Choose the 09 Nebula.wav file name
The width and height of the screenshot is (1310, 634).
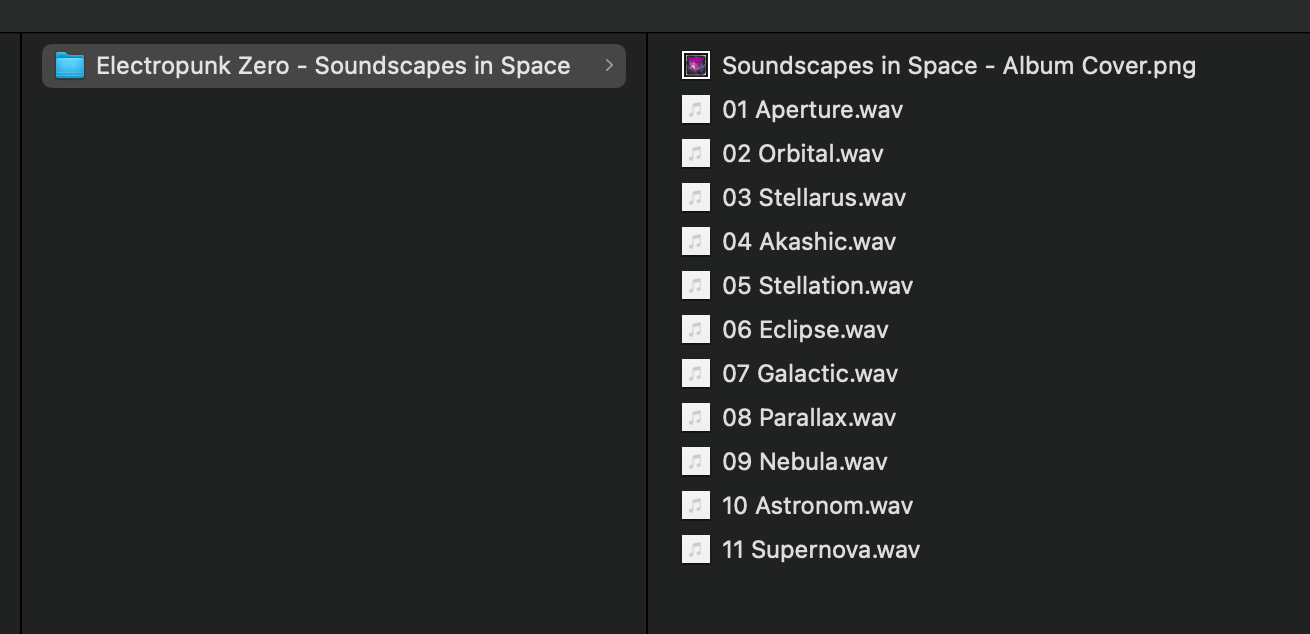pos(805,462)
